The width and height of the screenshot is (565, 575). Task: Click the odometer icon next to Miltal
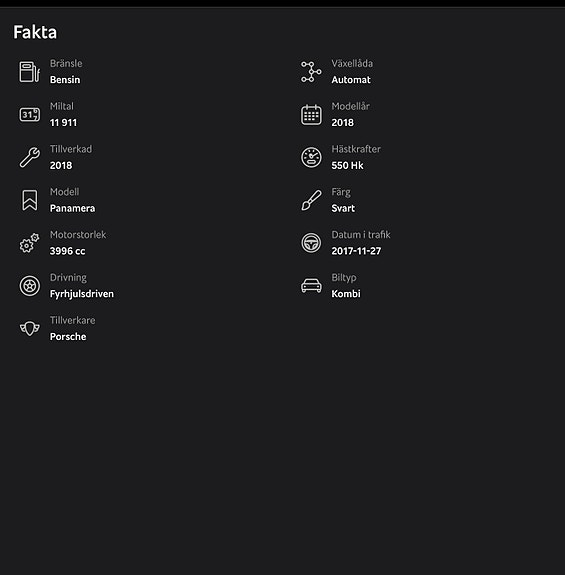point(30,115)
